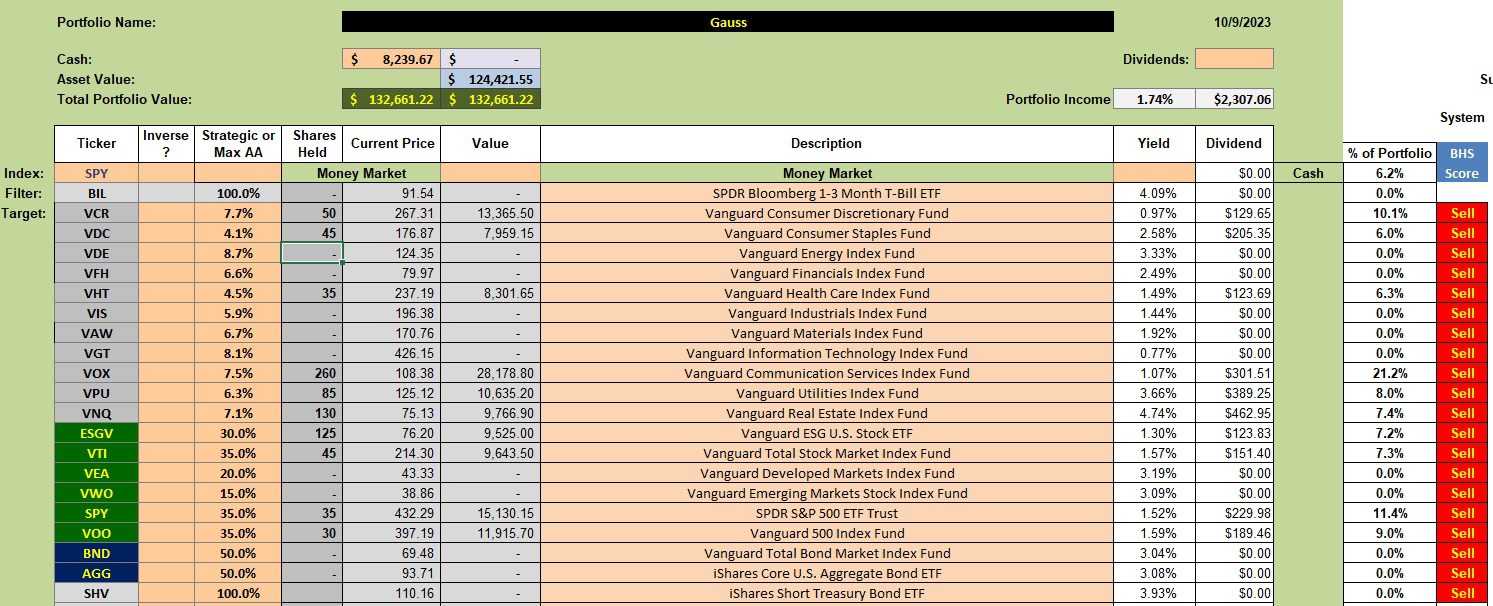Select the SPY value 15,130.15 cell

[x=490, y=513]
